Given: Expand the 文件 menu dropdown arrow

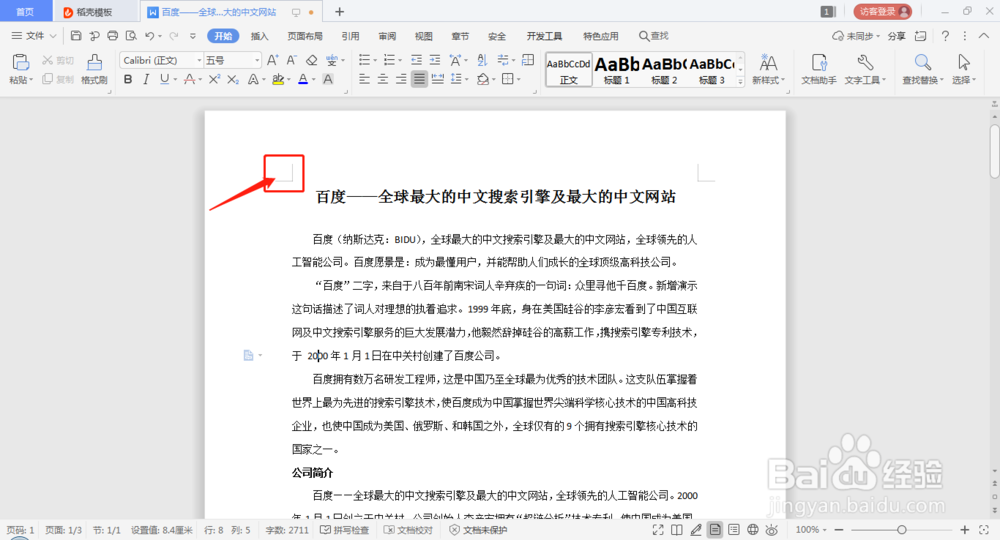Looking at the screenshot, I should (x=53, y=36).
